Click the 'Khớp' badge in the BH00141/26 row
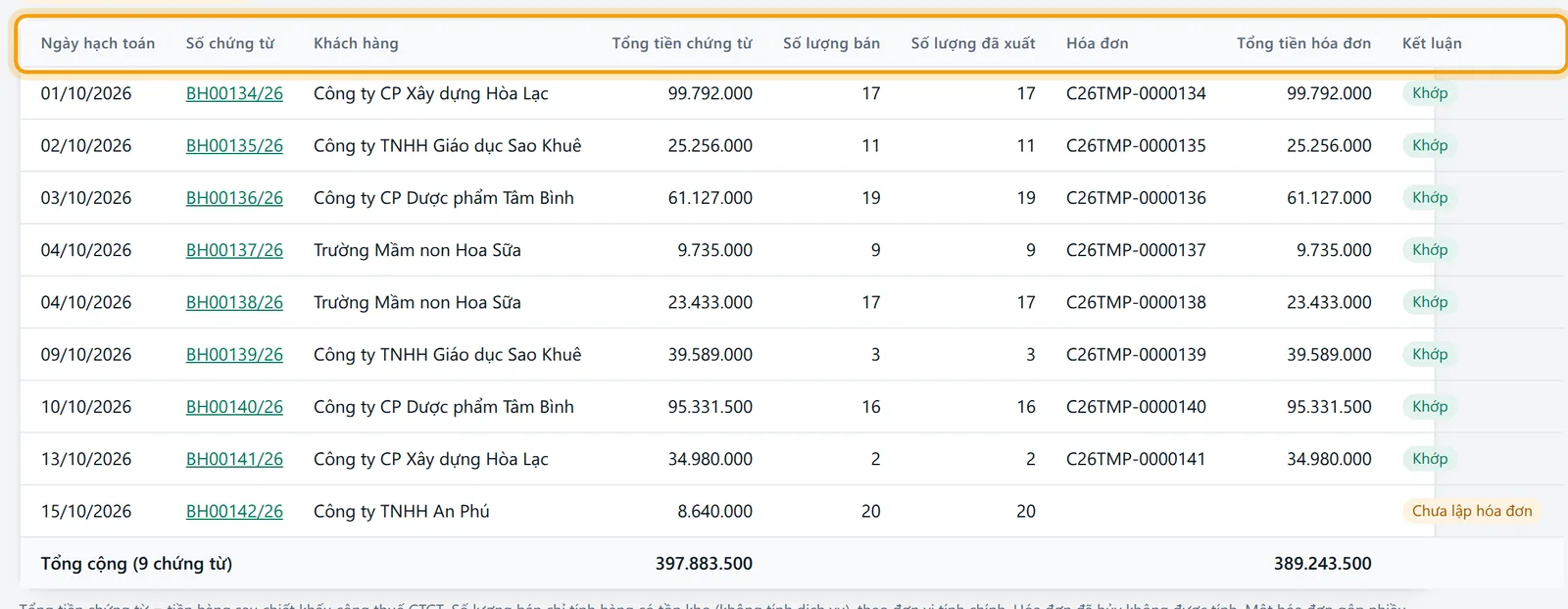 1430,459
